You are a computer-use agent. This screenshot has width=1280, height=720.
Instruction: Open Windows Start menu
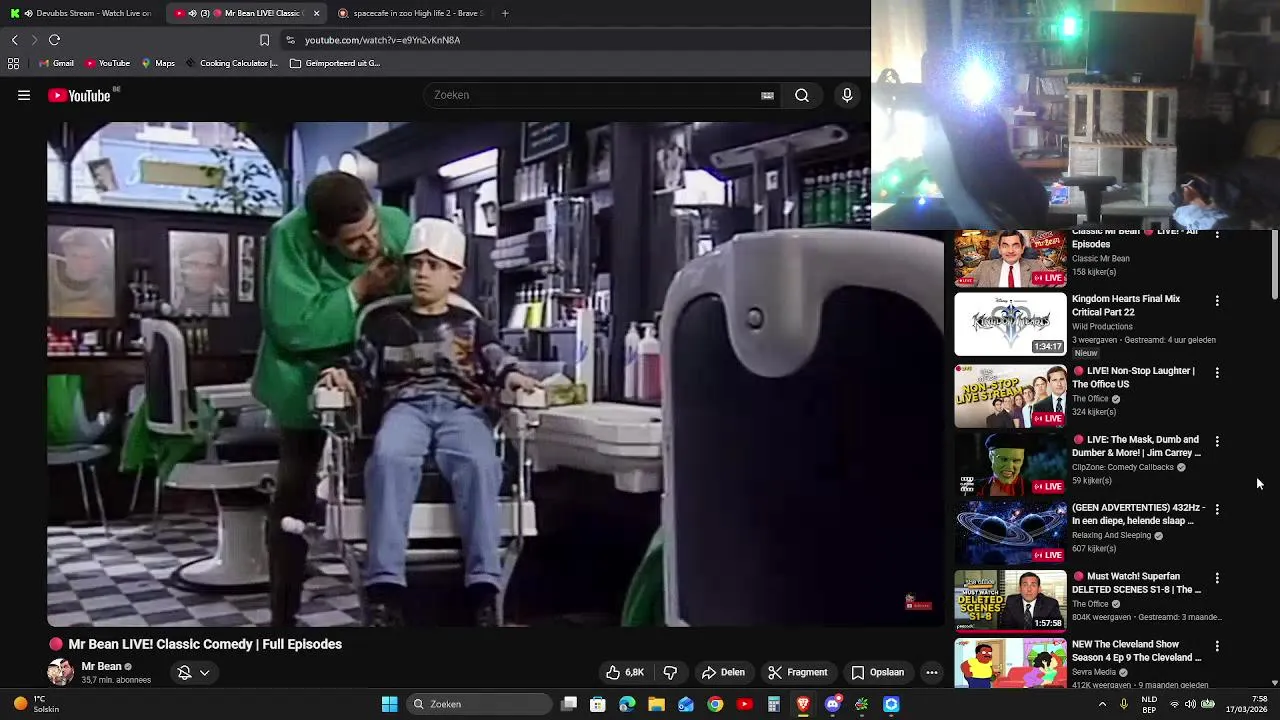(389, 704)
